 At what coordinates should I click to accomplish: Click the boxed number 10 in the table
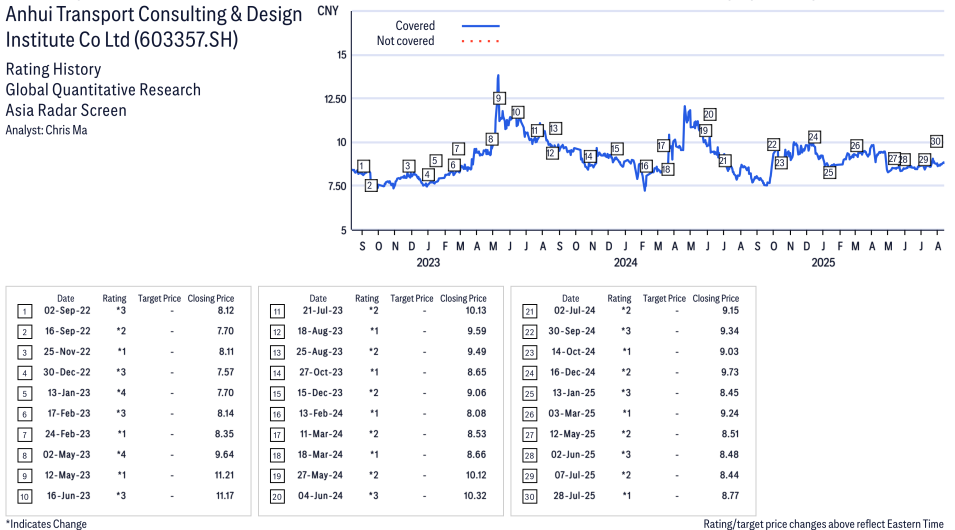coord(24,496)
